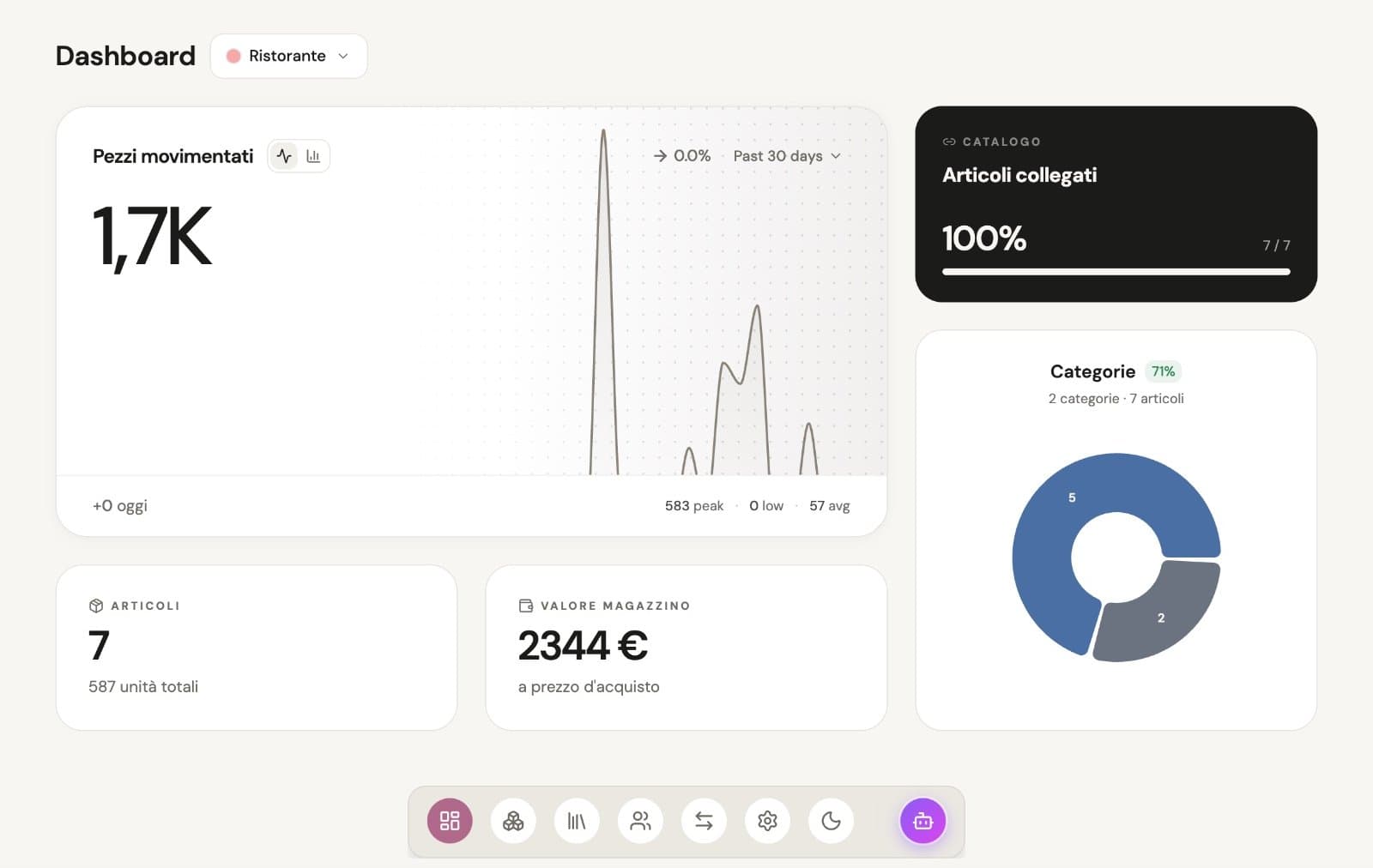1373x868 pixels.
Task: Click the 7 / 7 linked count
Action: (x=1276, y=245)
